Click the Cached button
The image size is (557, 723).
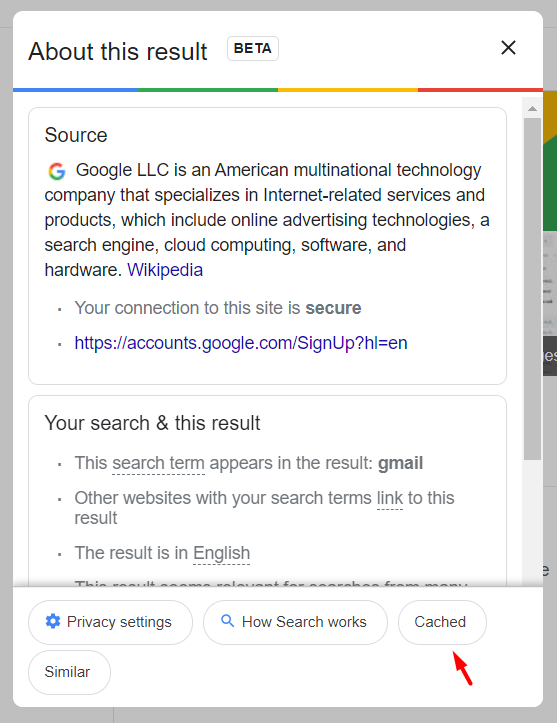point(442,622)
